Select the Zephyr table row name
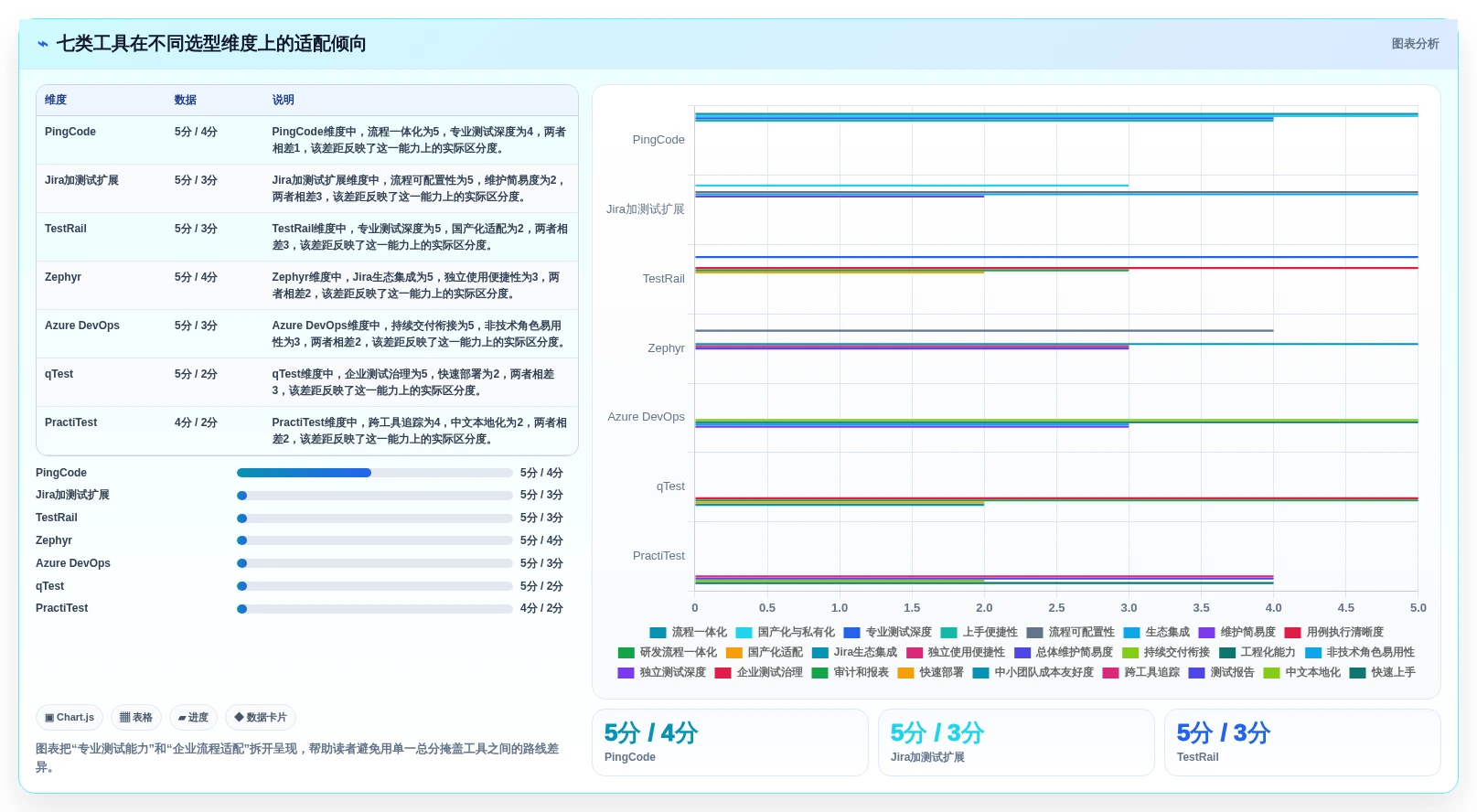This screenshot has height=812, width=1477. point(63,277)
